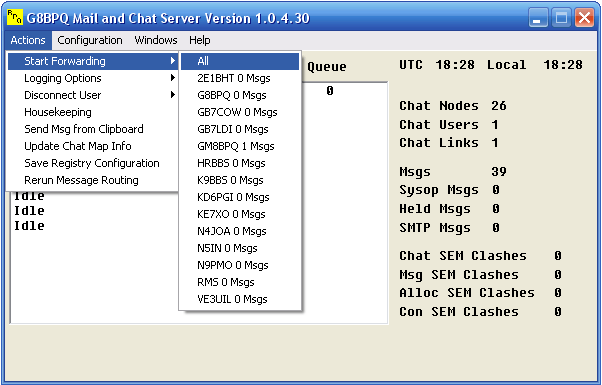Click the Held Msgs label
The width and height of the screenshot is (602, 385).
(x=435, y=209)
